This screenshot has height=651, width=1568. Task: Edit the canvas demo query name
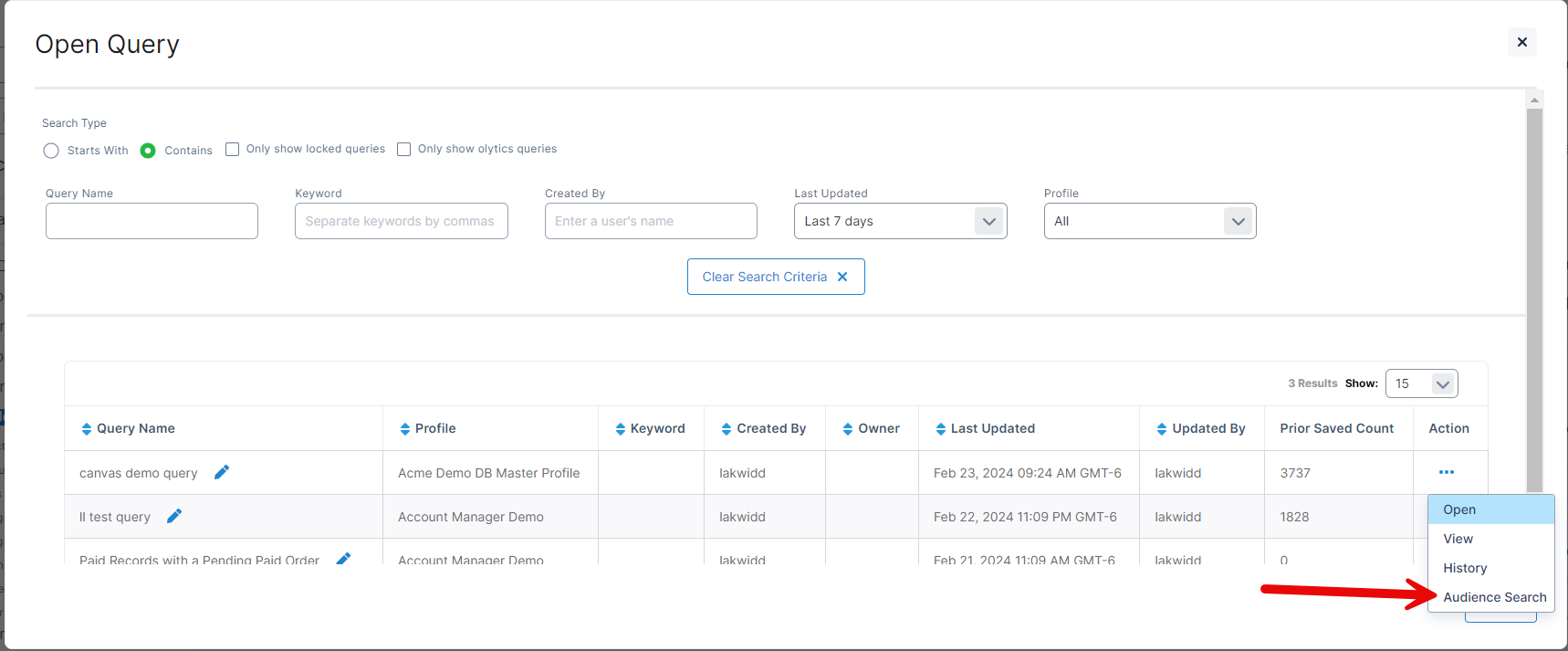pos(222,472)
